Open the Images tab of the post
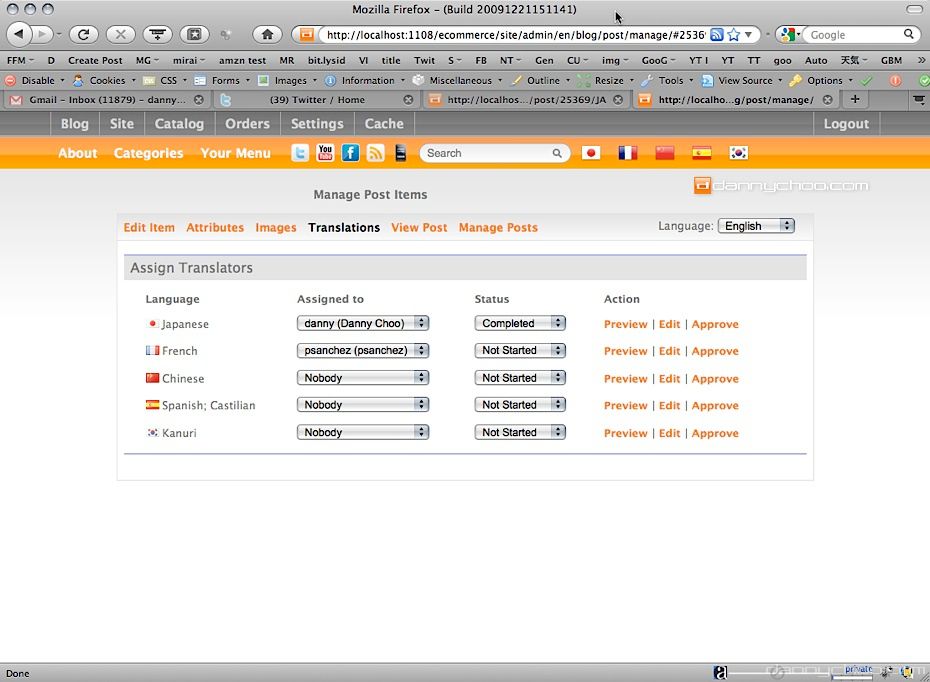 (275, 228)
